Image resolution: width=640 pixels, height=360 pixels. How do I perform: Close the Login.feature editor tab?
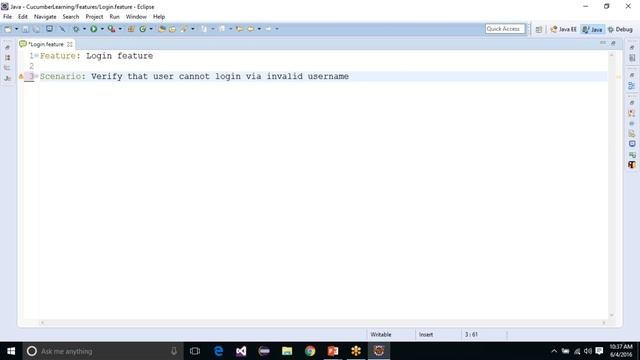70,44
